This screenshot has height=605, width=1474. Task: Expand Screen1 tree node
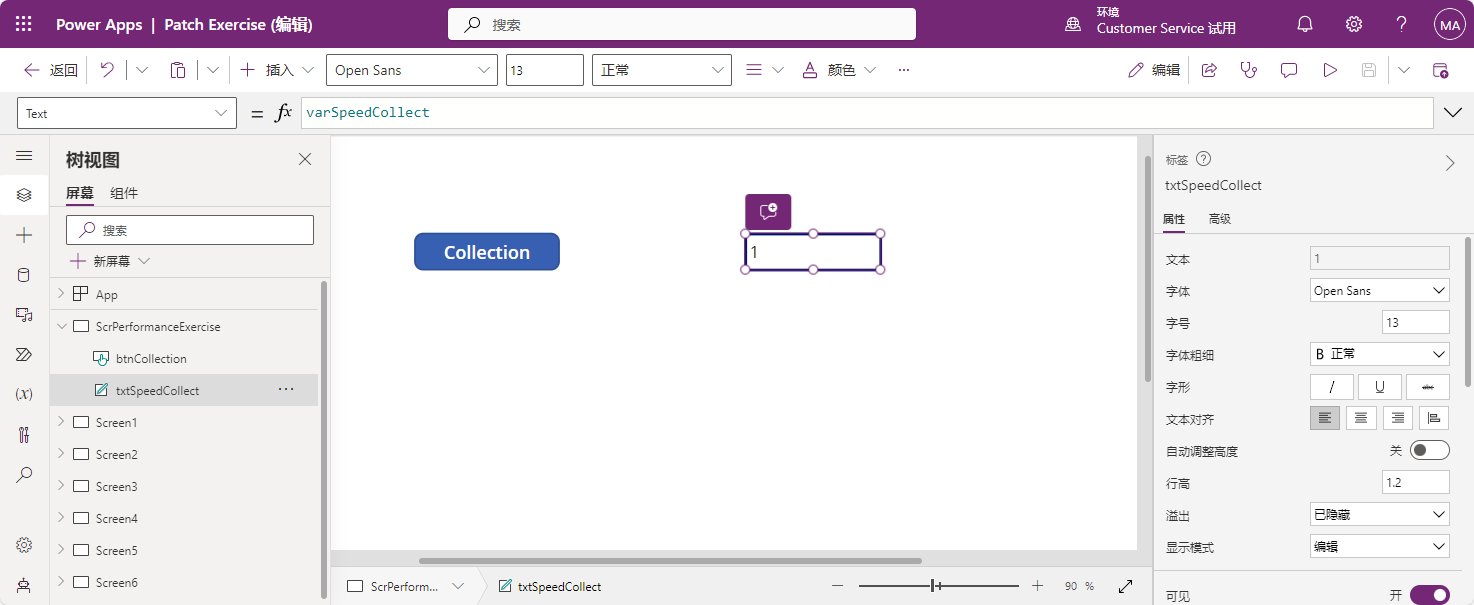pyautogui.click(x=61, y=422)
